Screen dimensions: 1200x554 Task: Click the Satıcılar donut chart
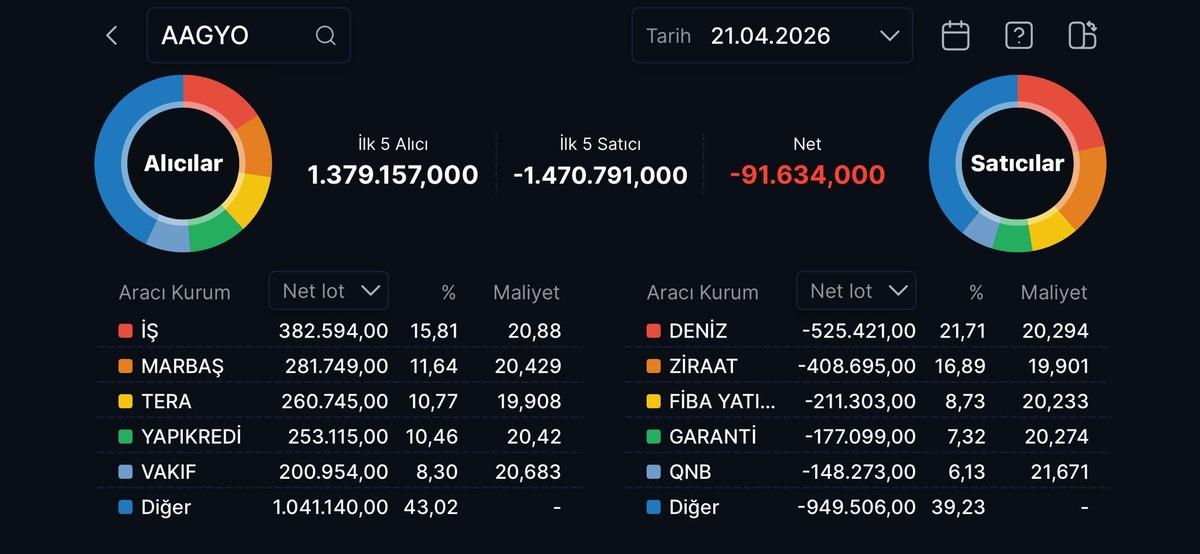[1017, 163]
